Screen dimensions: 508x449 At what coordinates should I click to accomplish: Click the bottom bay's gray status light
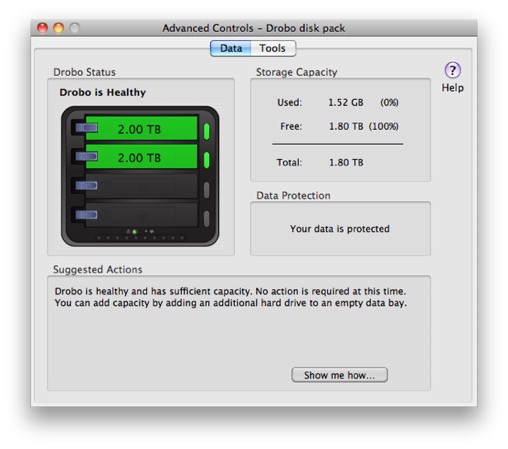click(x=206, y=219)
